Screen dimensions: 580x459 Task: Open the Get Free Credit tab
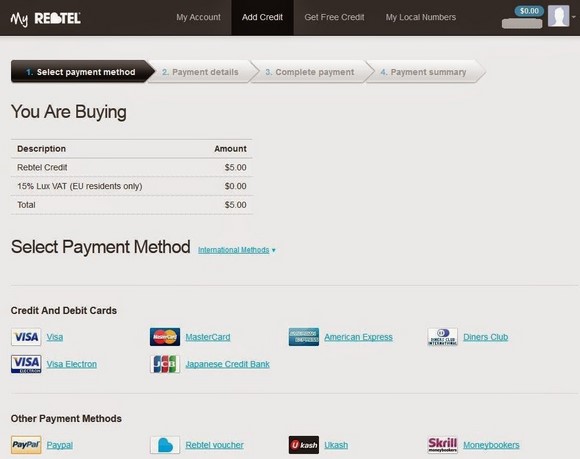(x=334, y=17)
